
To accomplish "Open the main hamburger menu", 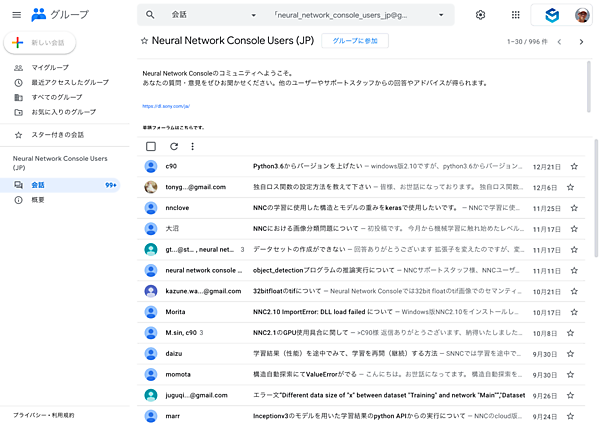I will (16, 15).
